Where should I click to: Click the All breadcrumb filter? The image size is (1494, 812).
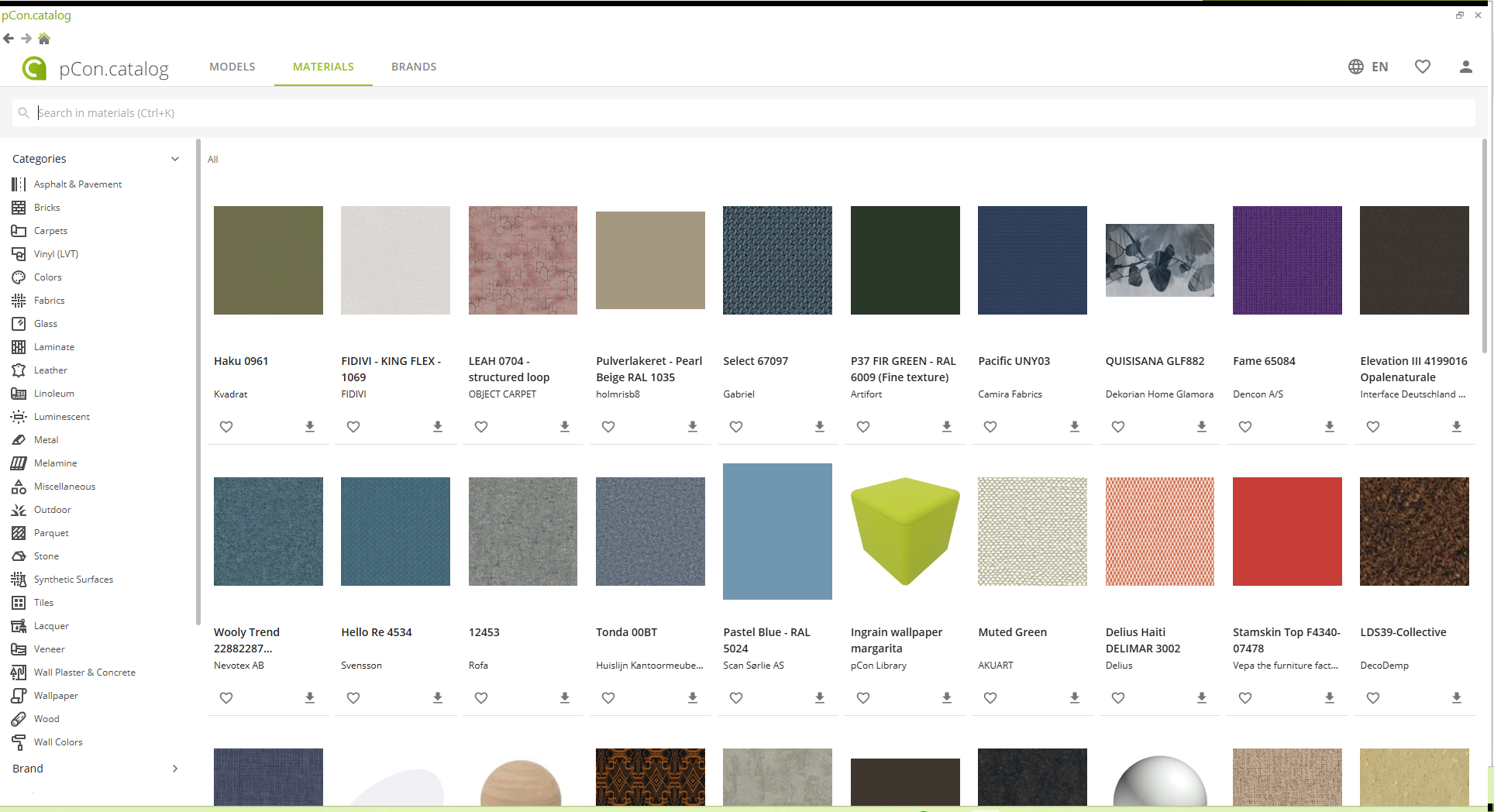click(x=213, y=160)
